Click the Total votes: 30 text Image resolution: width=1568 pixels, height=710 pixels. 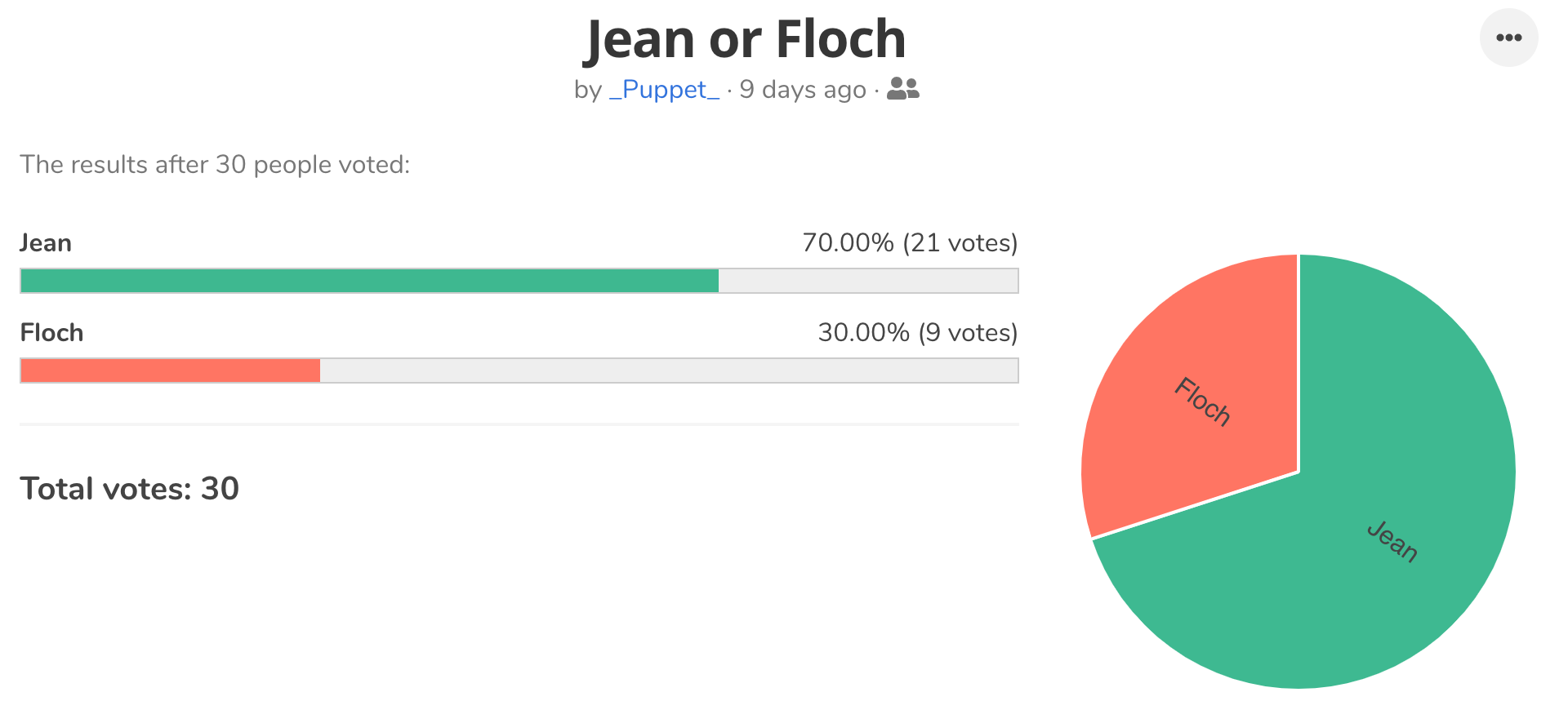coord(129,489)
